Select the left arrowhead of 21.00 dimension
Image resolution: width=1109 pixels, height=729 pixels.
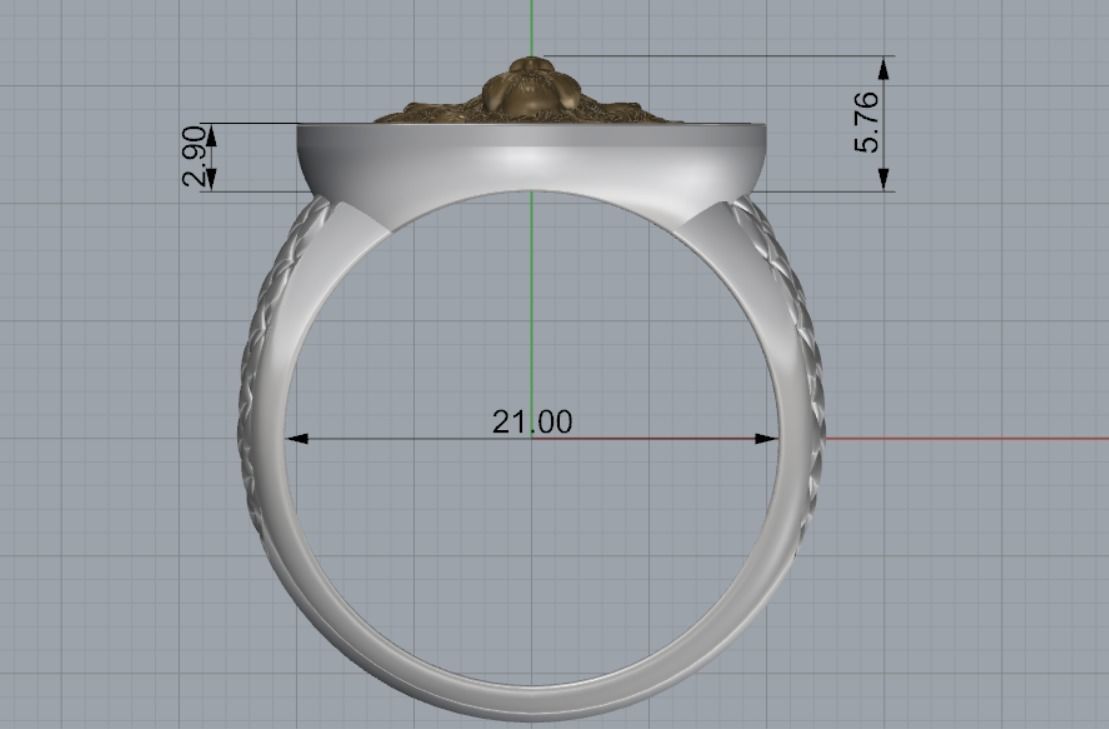coord(298,439)
